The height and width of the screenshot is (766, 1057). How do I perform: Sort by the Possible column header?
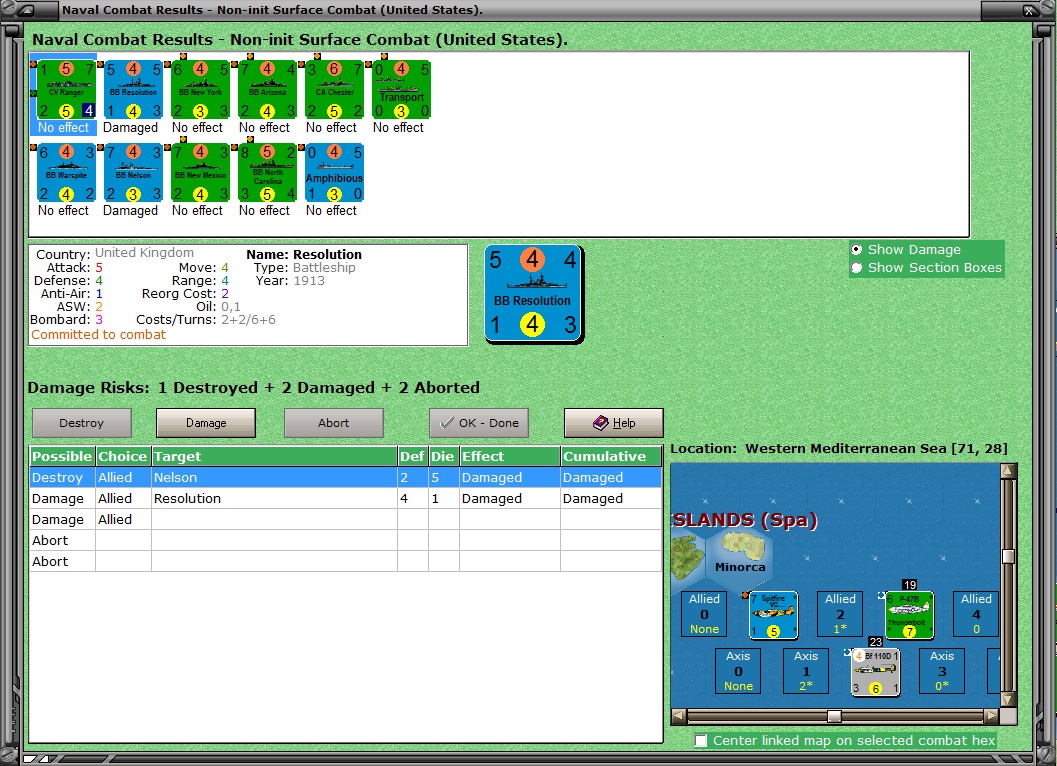point(62,456)
